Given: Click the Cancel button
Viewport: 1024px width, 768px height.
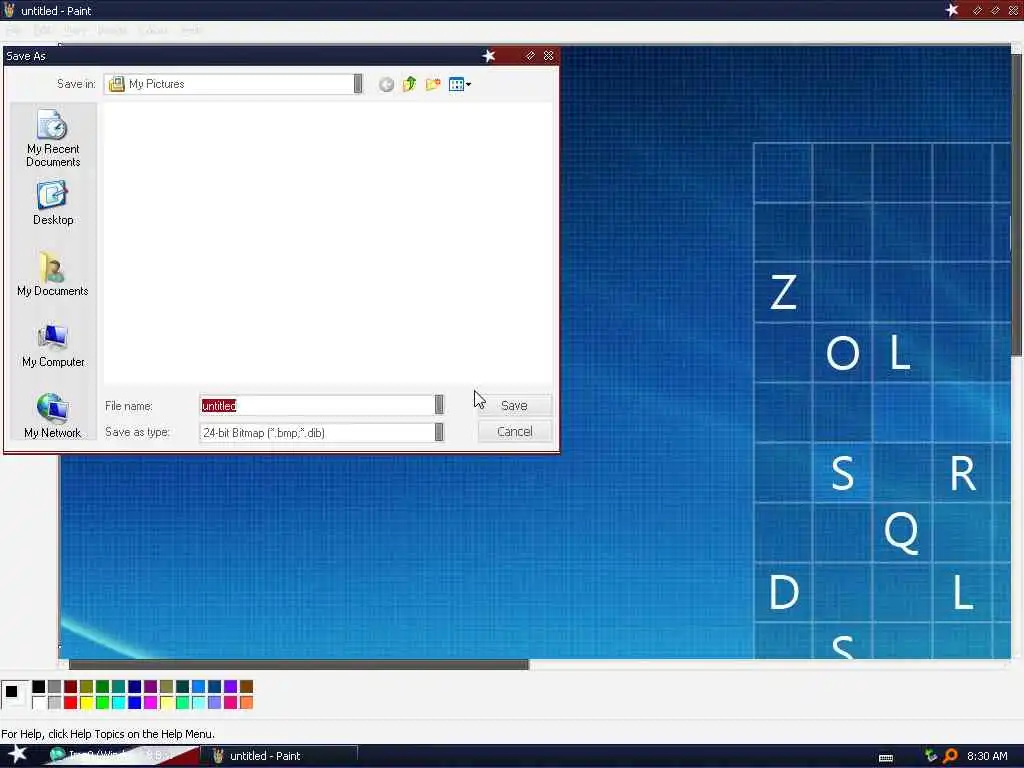Looking at the screenshot, I should pyautogui.click(x=515, y=432).
